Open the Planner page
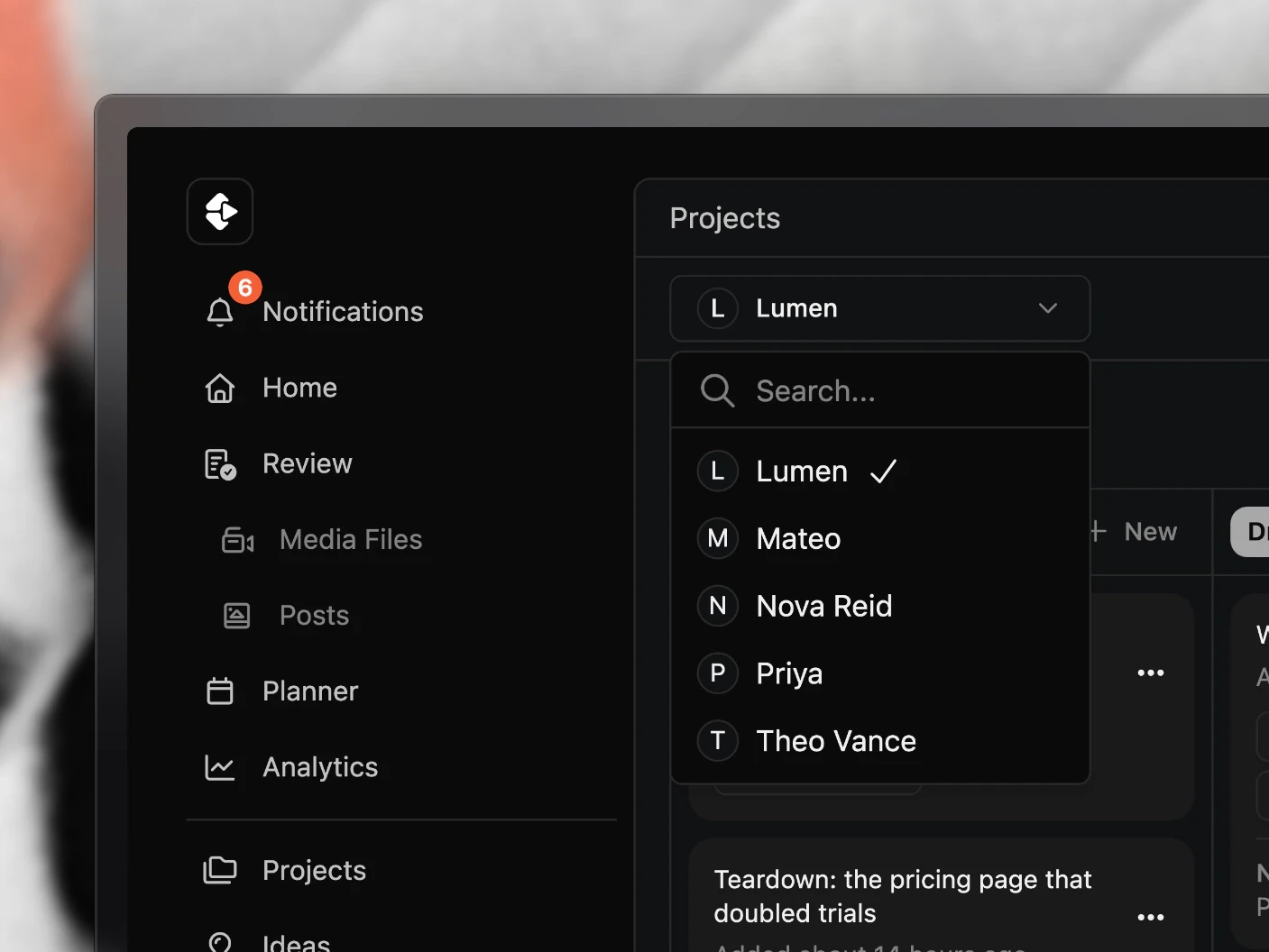Screen dimensions: 1269x952 [310, 691]
